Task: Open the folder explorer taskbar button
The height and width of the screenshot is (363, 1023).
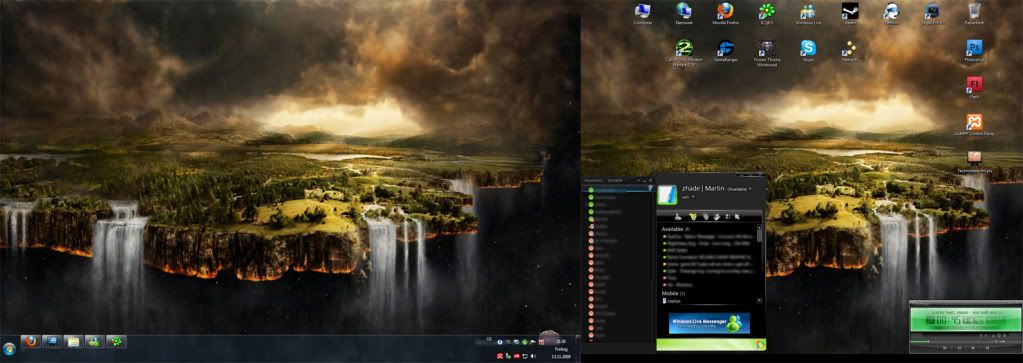Action: (73, 341)
